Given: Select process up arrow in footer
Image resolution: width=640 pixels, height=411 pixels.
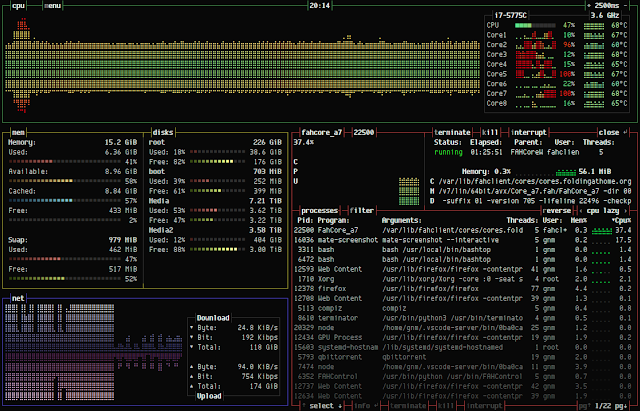Looking at the screenshot, I should pos(304,406).
